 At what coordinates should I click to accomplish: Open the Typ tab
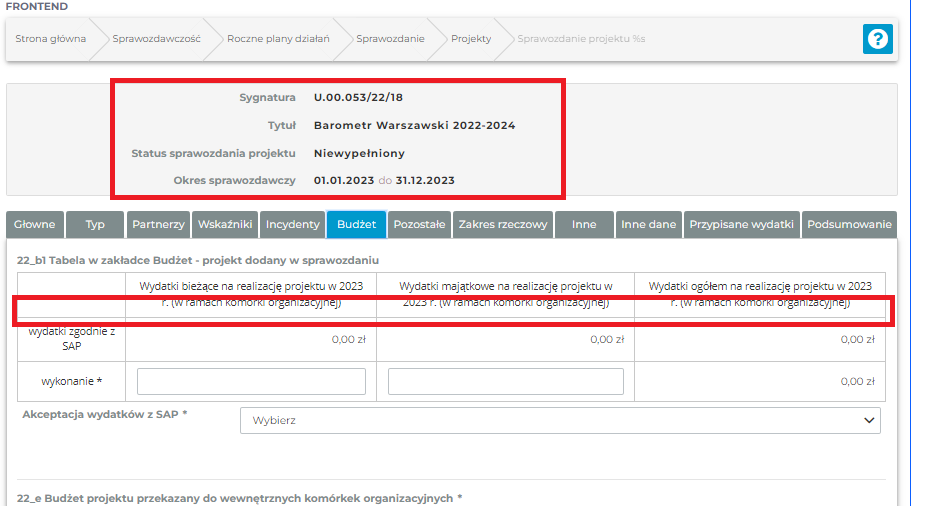pos(95,225)
